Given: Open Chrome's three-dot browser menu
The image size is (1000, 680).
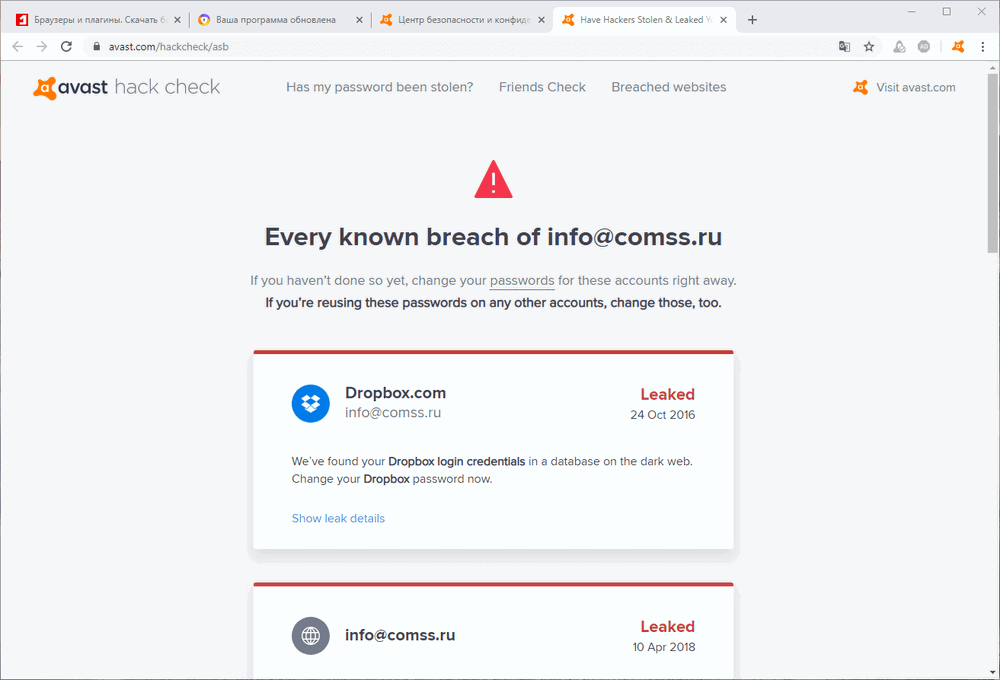Looking at the screenshot, I should pos(984,46).
